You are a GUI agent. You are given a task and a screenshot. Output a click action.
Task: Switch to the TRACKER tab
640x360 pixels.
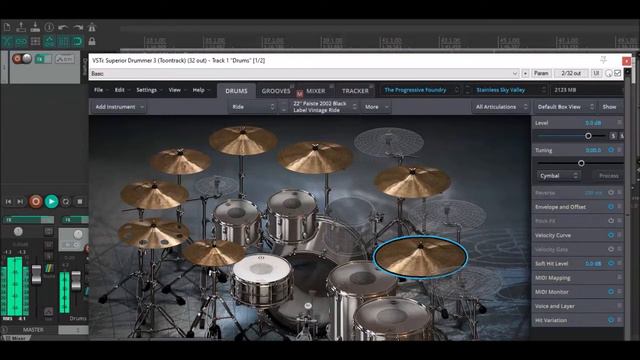355,91
